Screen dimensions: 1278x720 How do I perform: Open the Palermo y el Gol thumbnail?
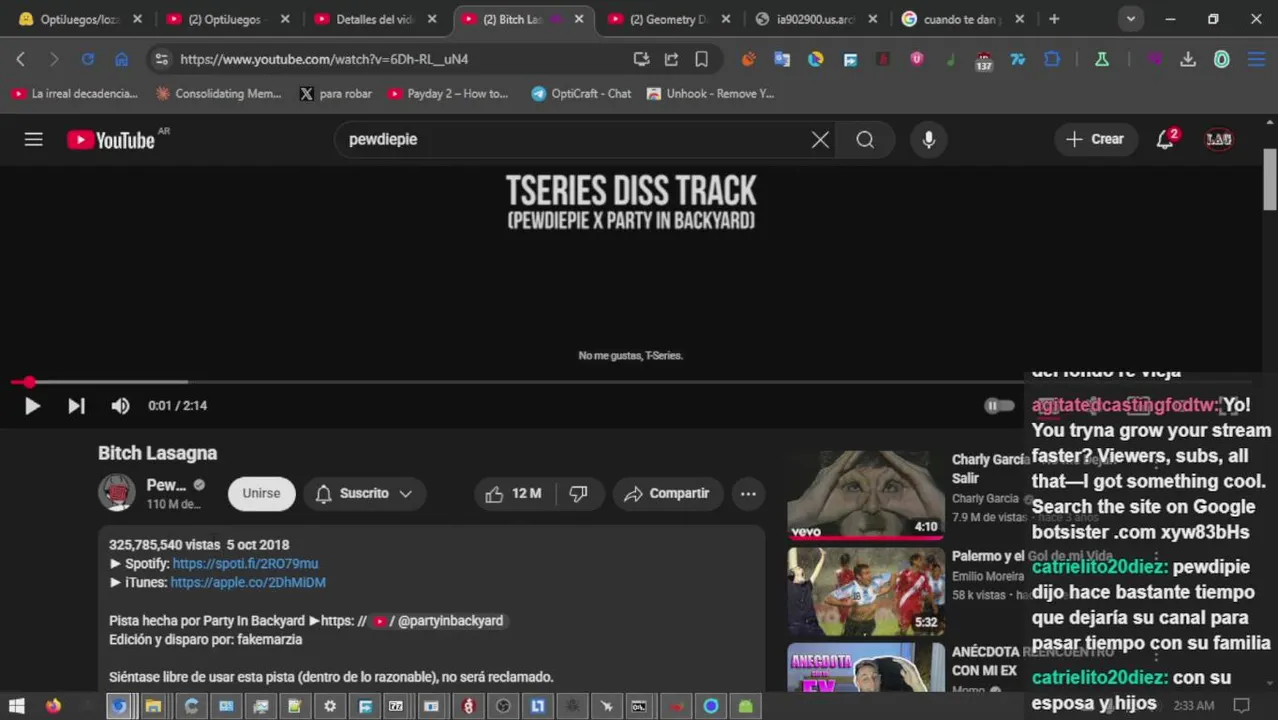pos(866,591)
